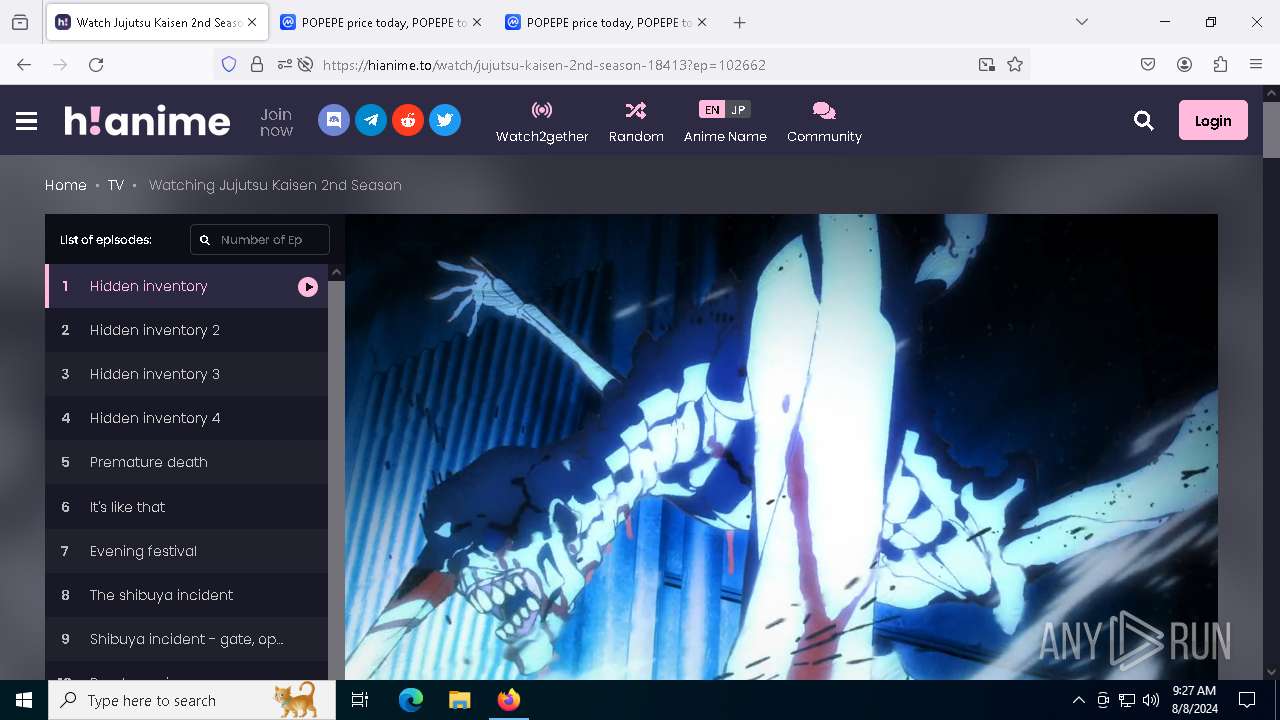Select episode 8 The shibuya incident
Image resolution: width=1280 pixels, height=720 pixels.
point(186,595)
